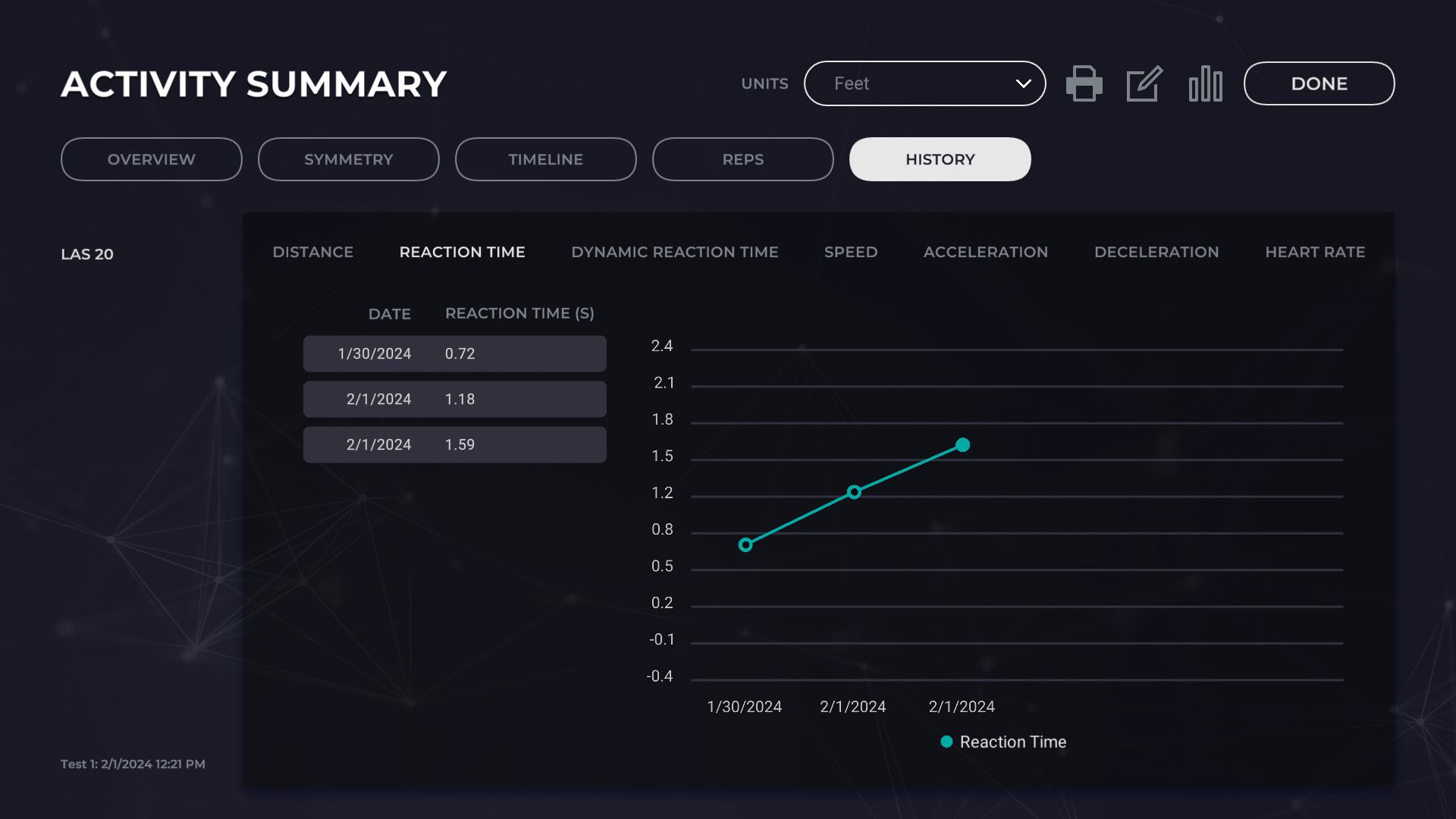Click the REACTION TIME (S) column header

[519, 313]
